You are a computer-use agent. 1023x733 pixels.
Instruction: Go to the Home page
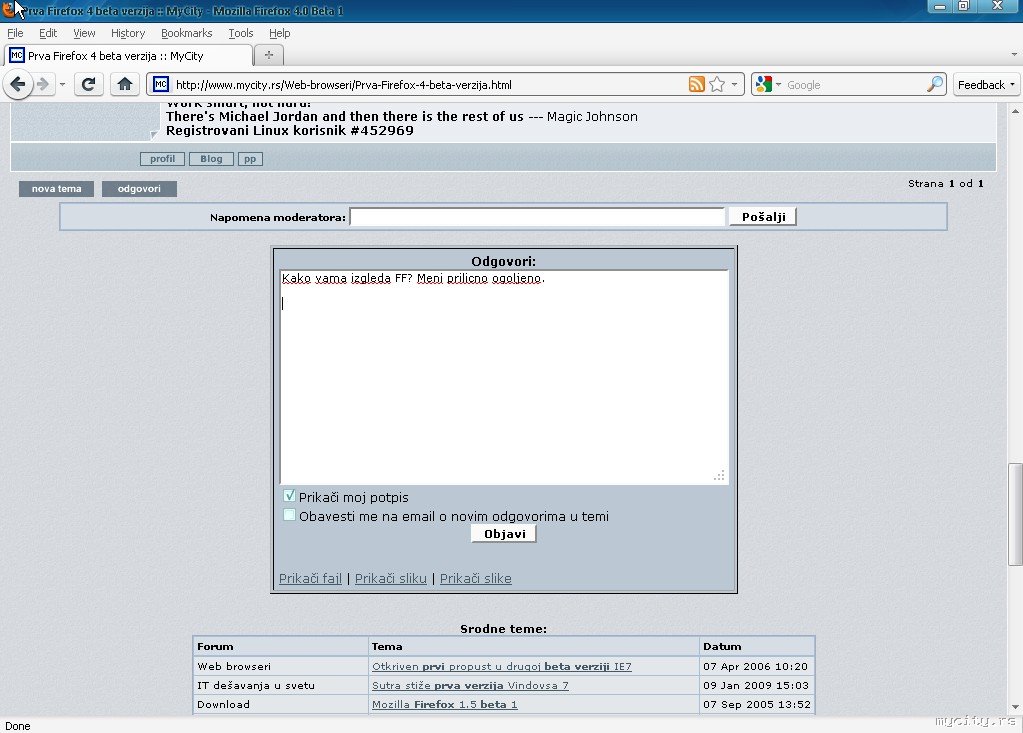(125, 85)
